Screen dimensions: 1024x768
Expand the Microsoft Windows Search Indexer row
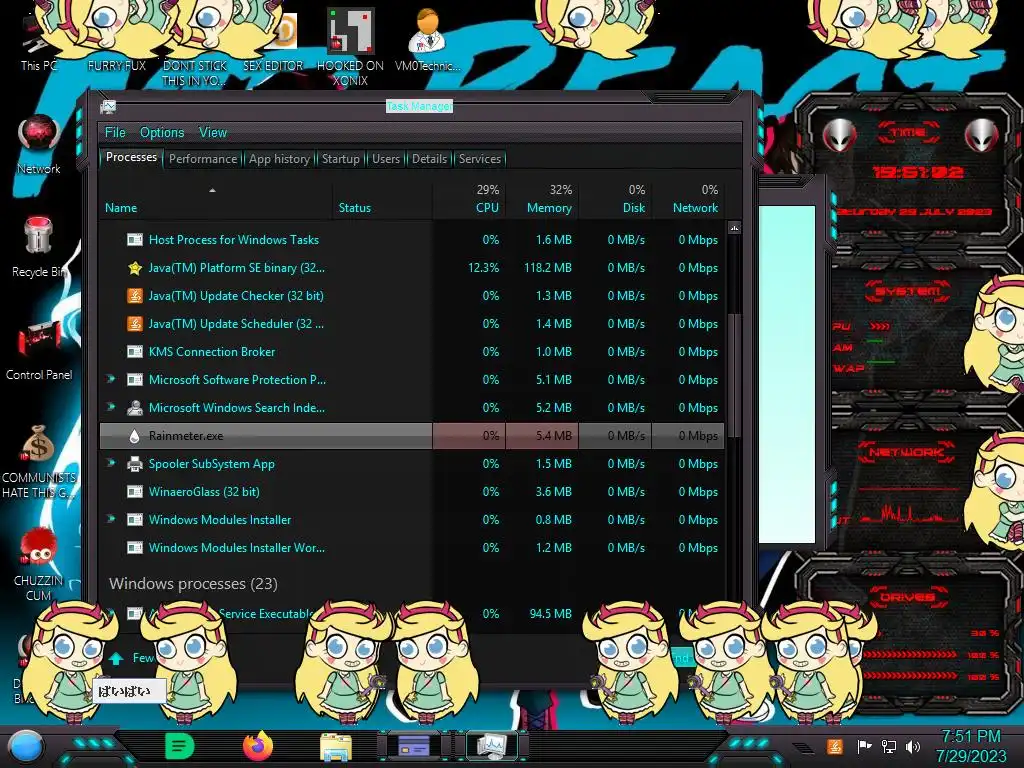point(111,408)
